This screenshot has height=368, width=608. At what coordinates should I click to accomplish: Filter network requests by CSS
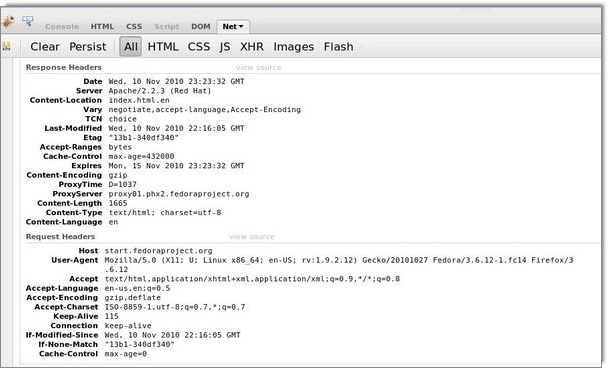point(199,47)
